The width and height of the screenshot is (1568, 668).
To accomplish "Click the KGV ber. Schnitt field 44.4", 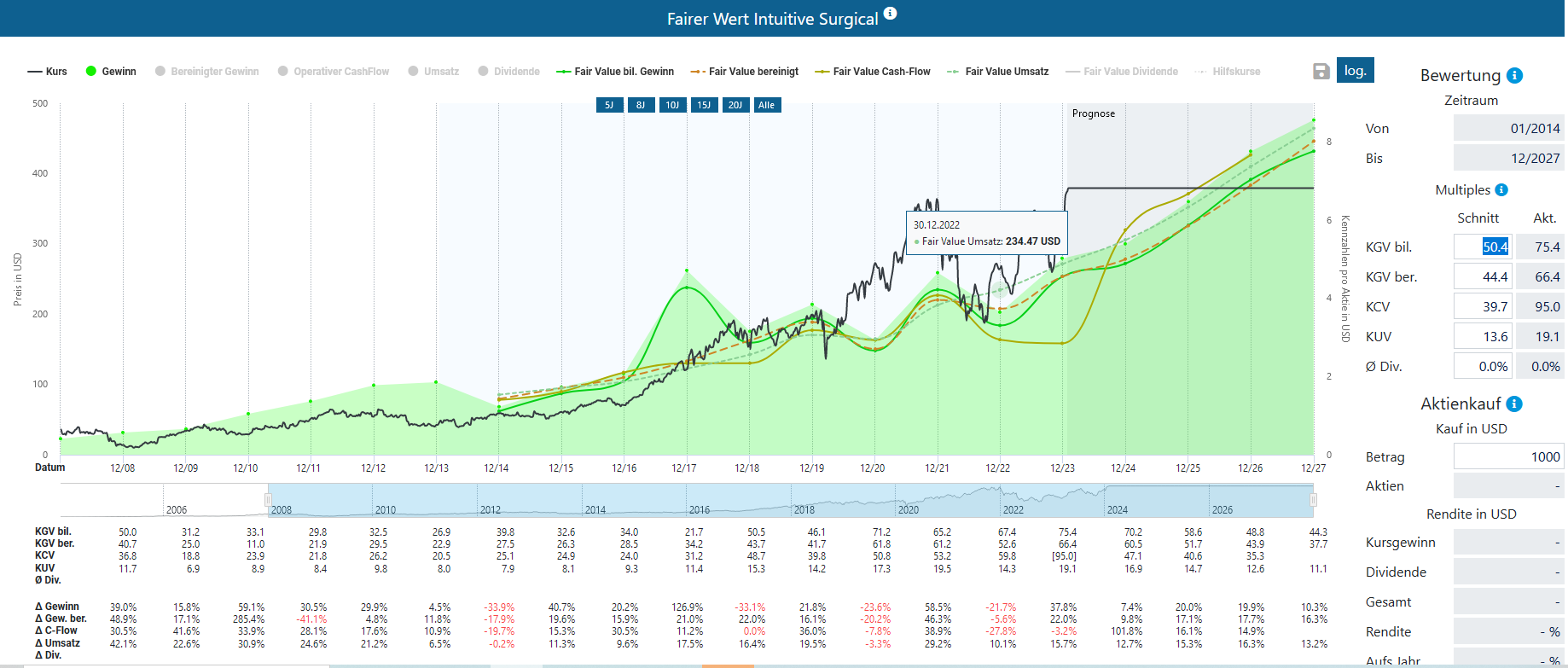I will pyautogui.click(x=1483, y=276).
